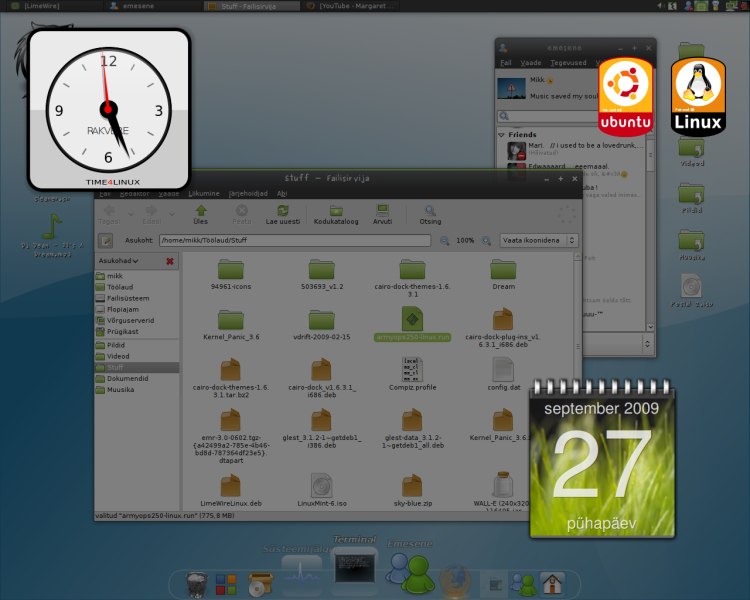Zoom out file view magnifier
The width and height of the screenshot is (750, 600).
(444, 241)
